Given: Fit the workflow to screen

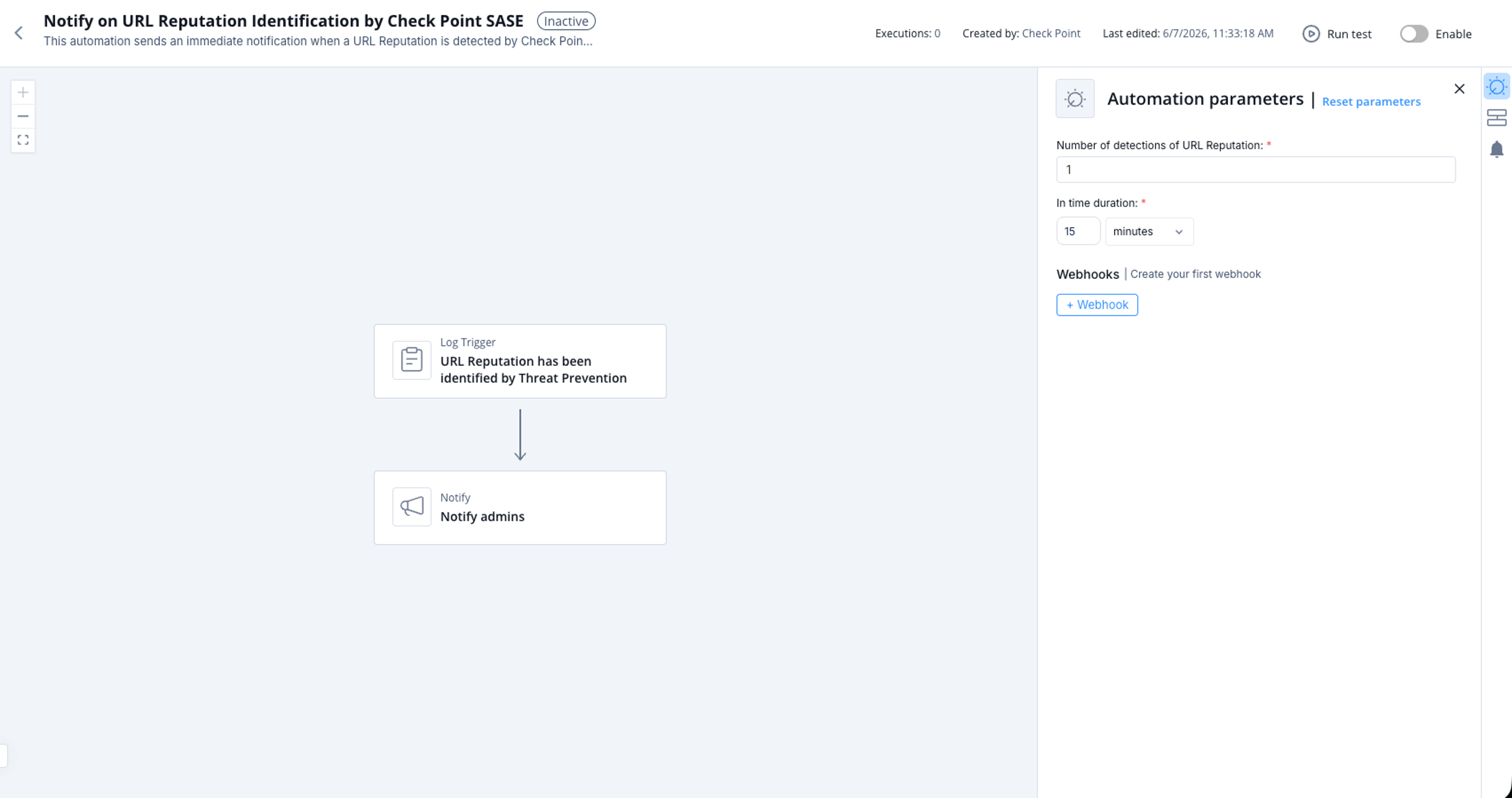Looking at the screenshot, I should (23, 140).
